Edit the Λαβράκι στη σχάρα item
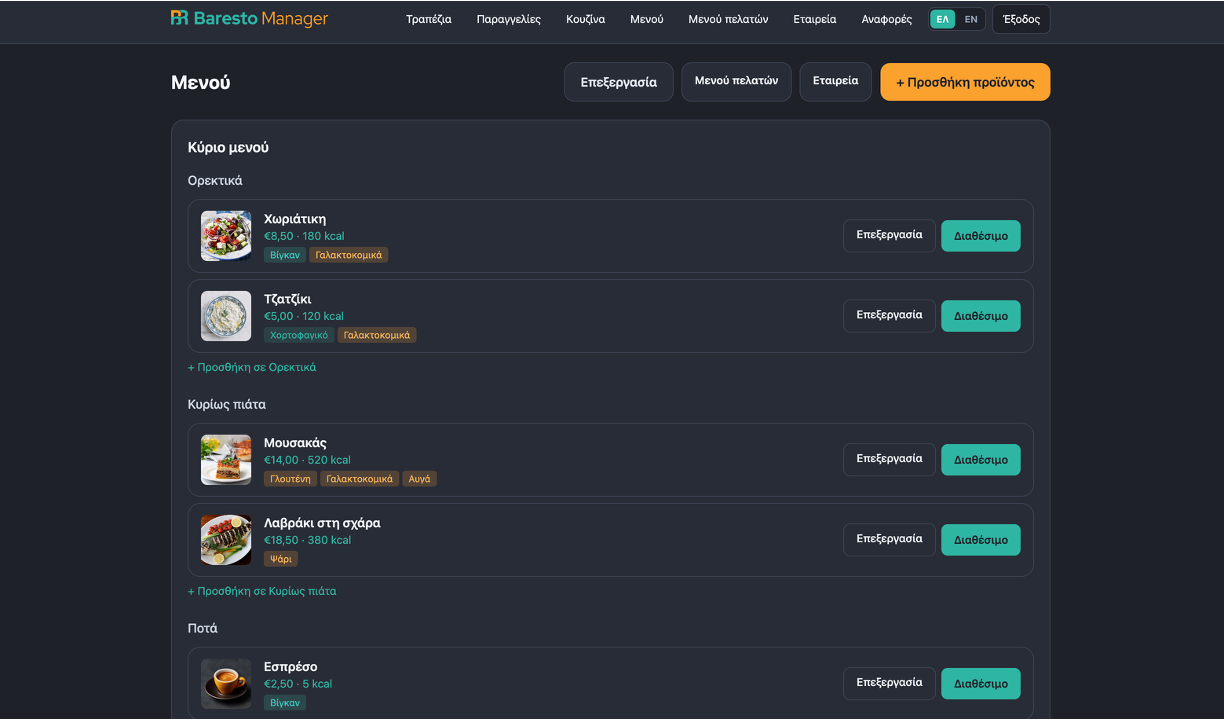This screenshot has height=720, width=1224. click(x=889, y=540)
